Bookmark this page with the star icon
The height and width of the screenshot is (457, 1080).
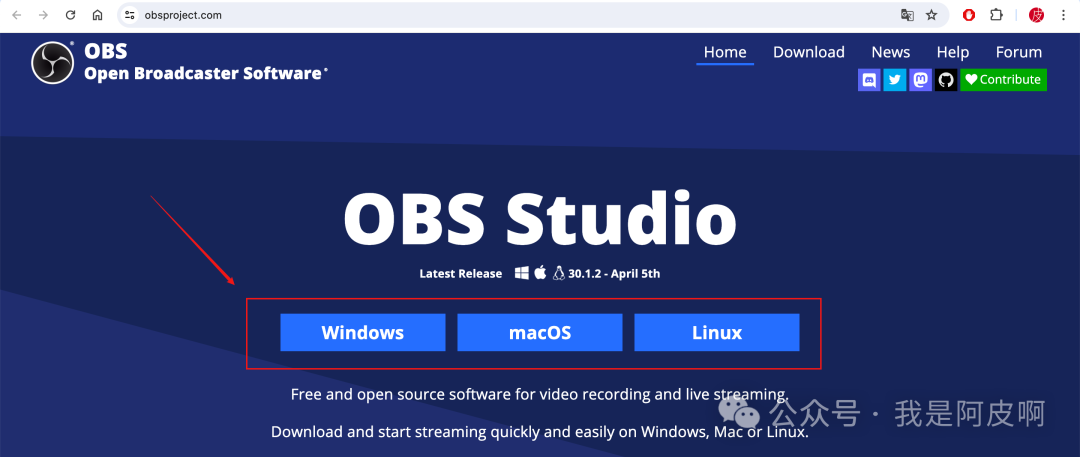[x=932, y=15]
